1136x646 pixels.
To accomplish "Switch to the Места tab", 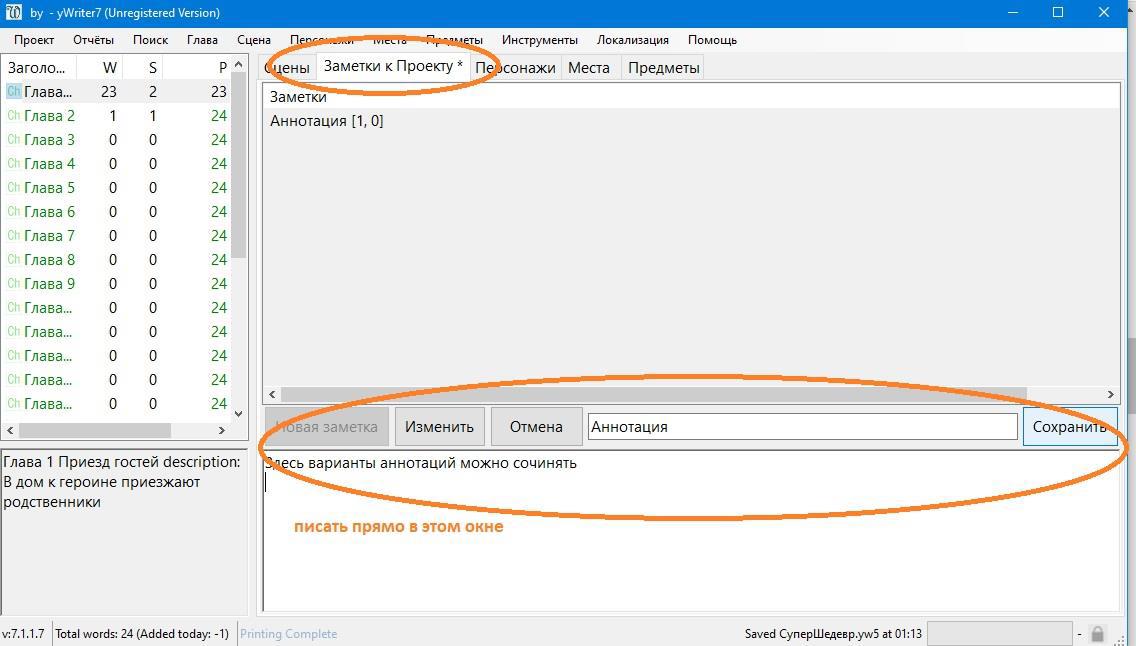I will (589, 68).
